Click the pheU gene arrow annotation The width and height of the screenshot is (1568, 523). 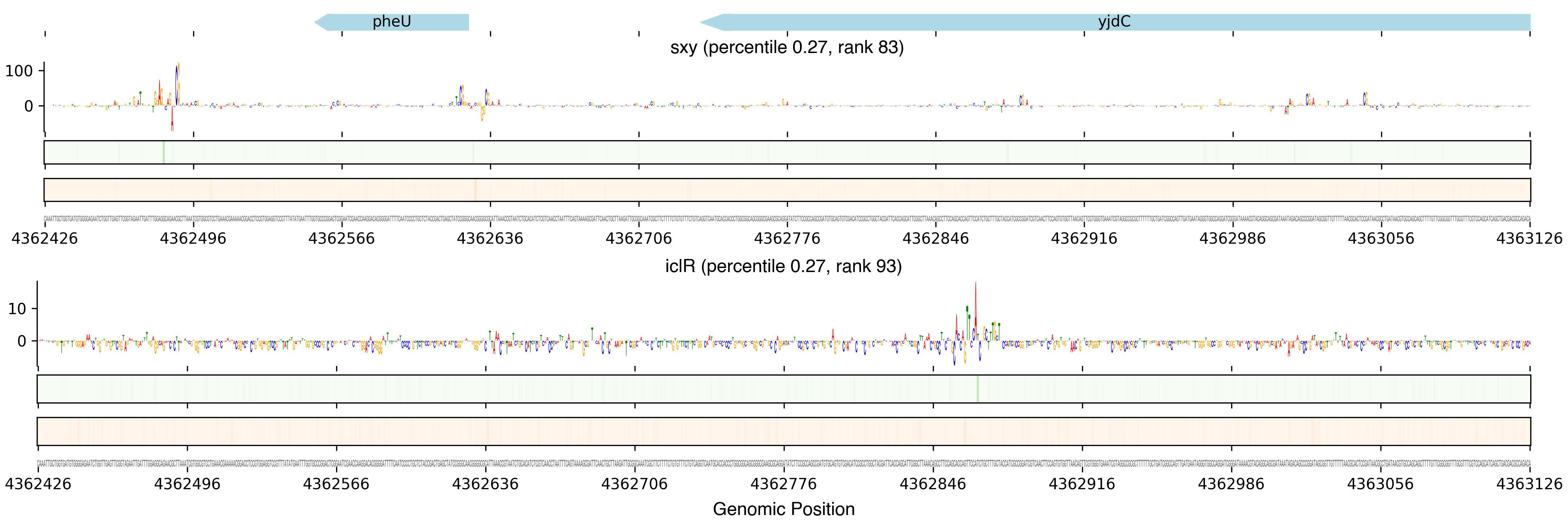tap(391, 22)
